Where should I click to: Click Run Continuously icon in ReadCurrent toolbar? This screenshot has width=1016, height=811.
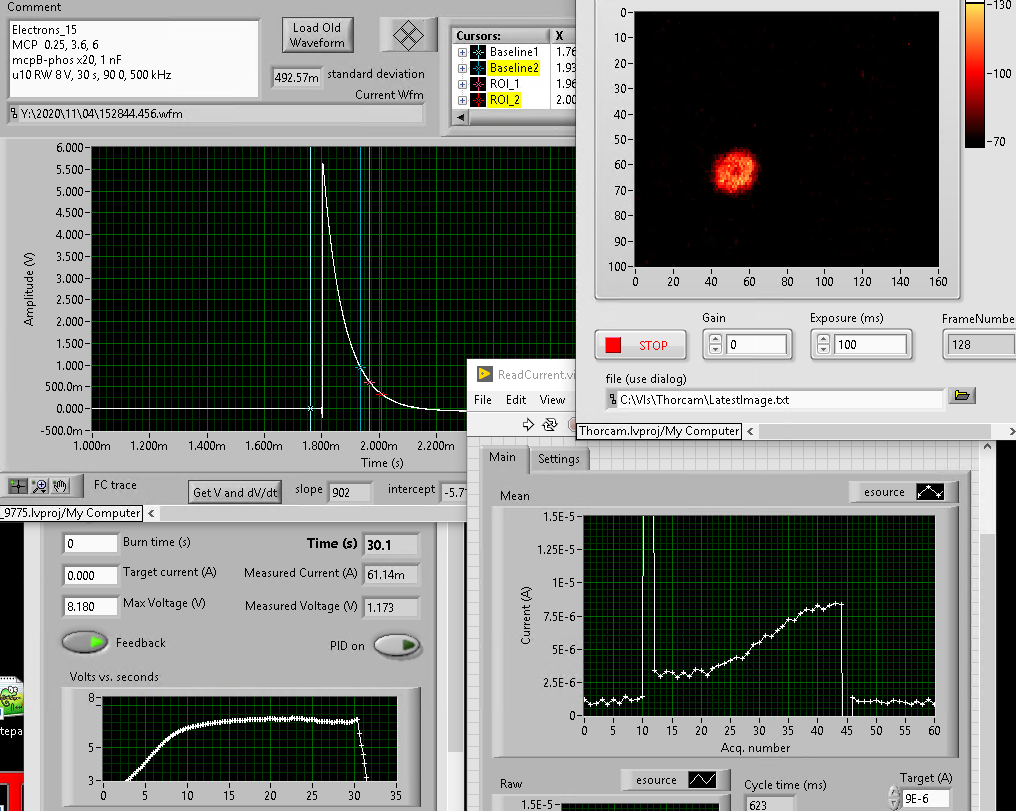click(x=550, y=424)
